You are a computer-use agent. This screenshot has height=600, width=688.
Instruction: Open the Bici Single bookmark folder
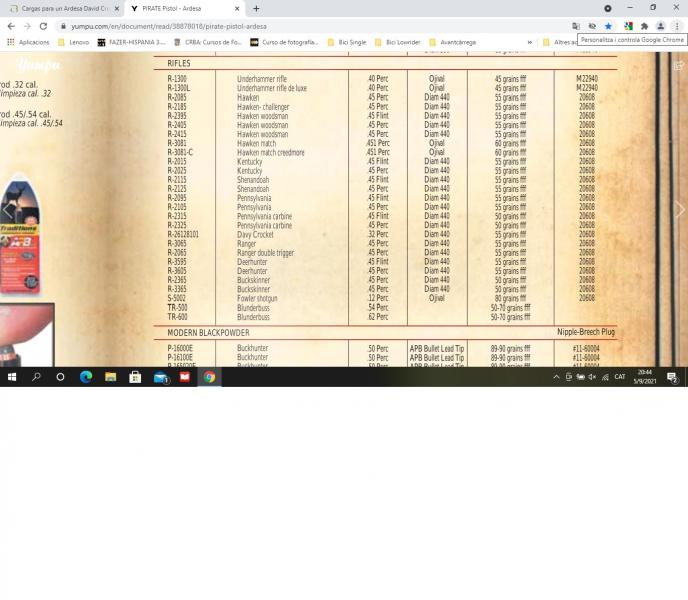click(342, 42)
